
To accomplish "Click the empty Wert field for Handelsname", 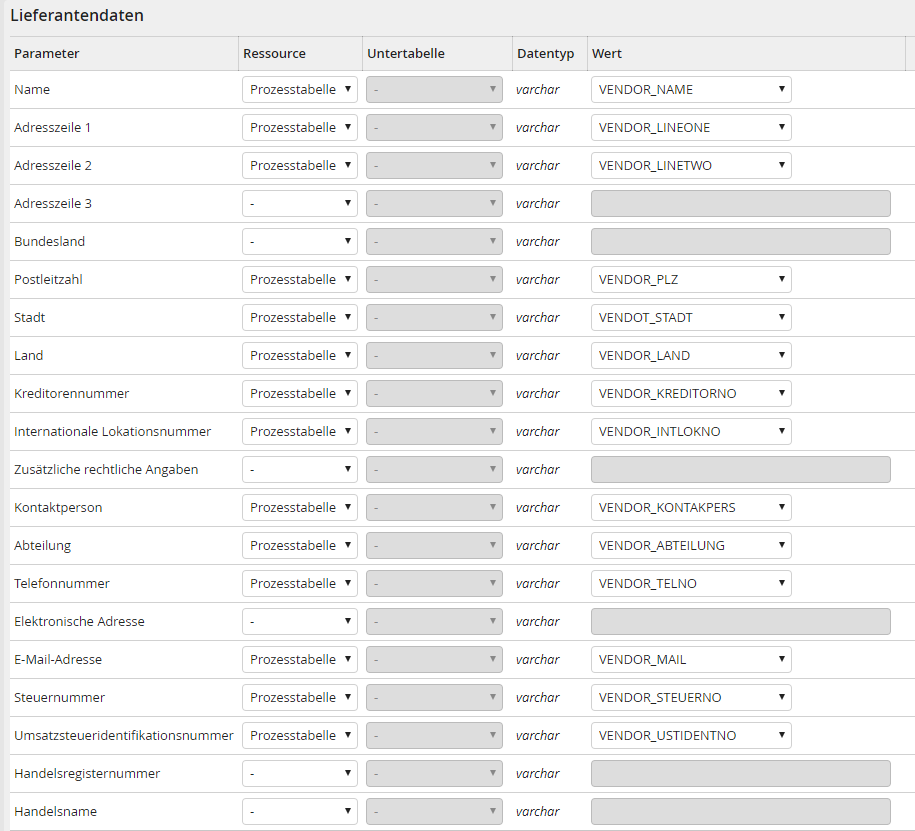I will tap(741, 811).
